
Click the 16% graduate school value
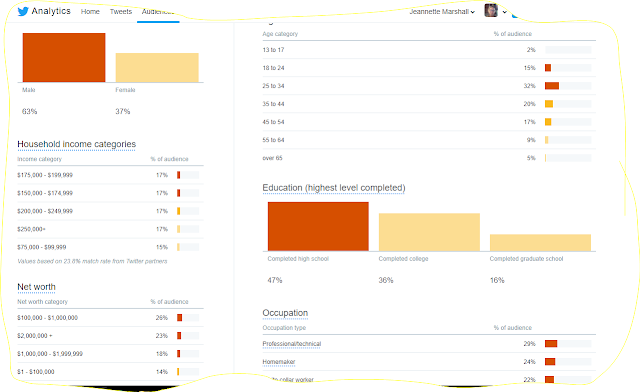pos(497,281)
